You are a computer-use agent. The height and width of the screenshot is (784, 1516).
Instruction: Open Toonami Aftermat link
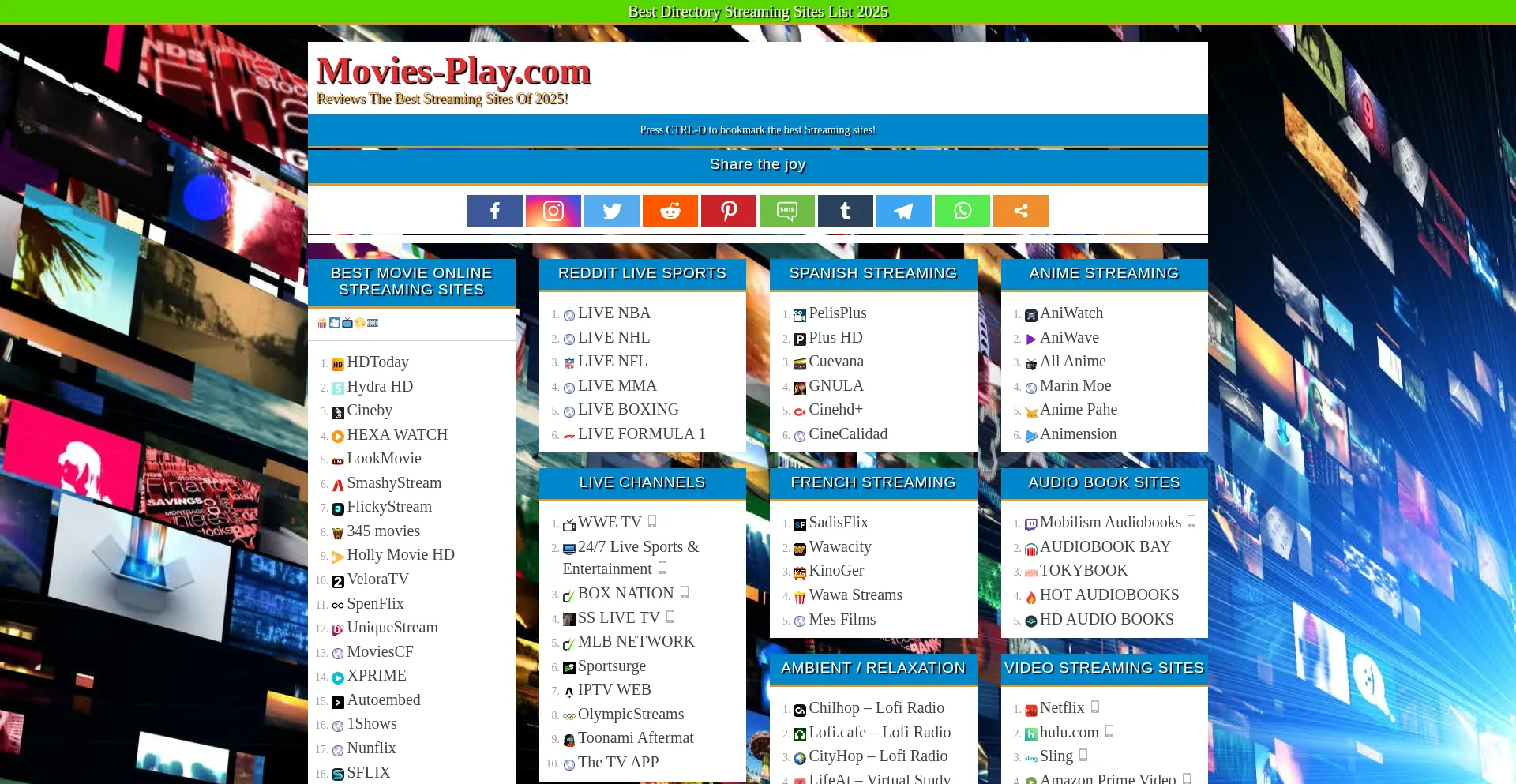[x=636, y=738]
